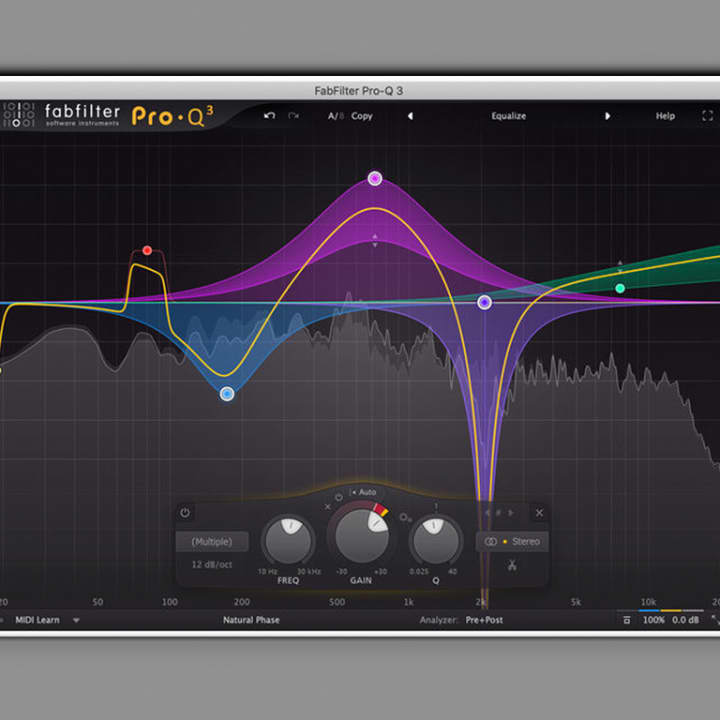Go to next band arrow
This screenshot has height=720, width=720.
(x=511, y=513)
